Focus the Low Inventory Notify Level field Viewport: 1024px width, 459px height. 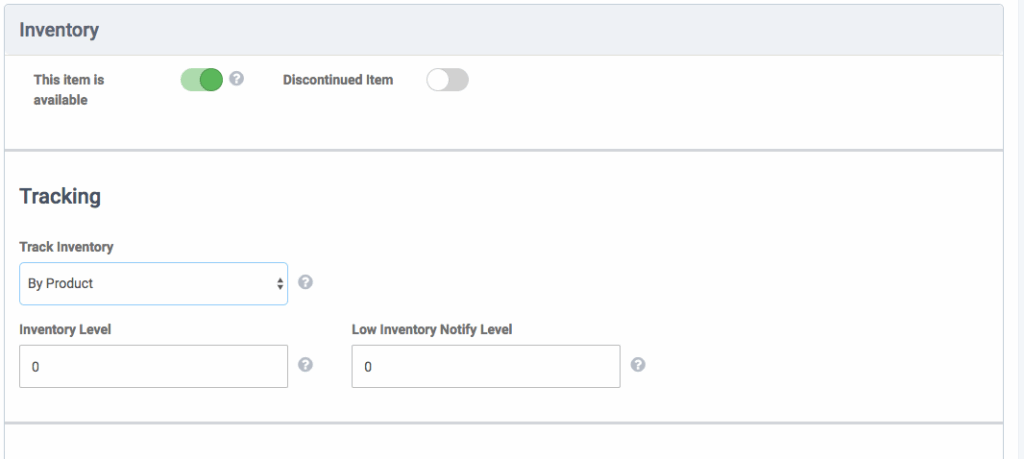(485, 366)
